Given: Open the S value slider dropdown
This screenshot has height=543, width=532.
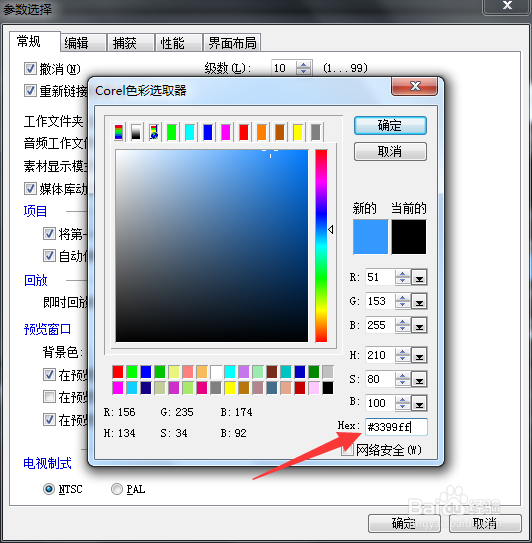Looking at the screenshot, I should coord(419,379).
